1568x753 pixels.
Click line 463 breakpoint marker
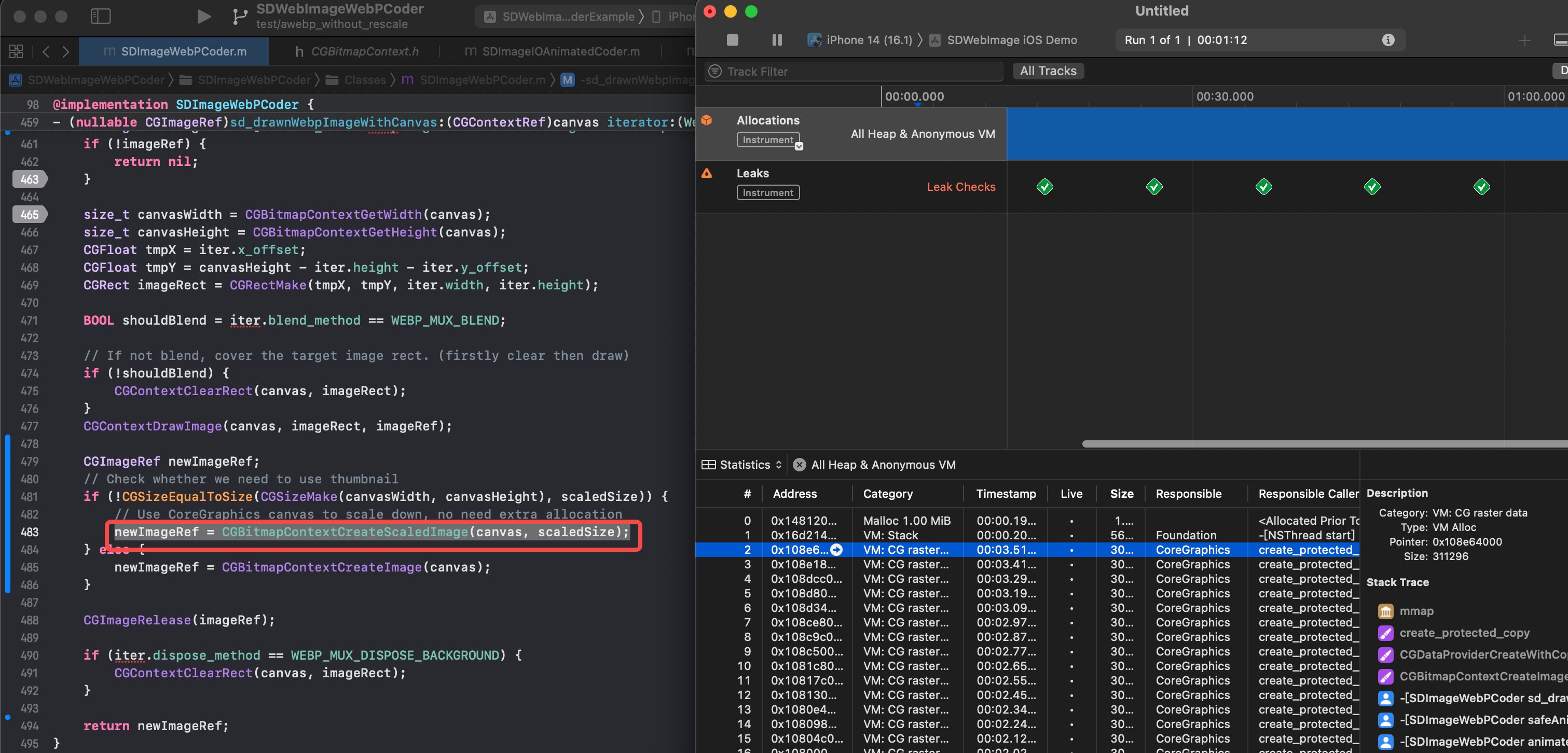coord(30,179)
